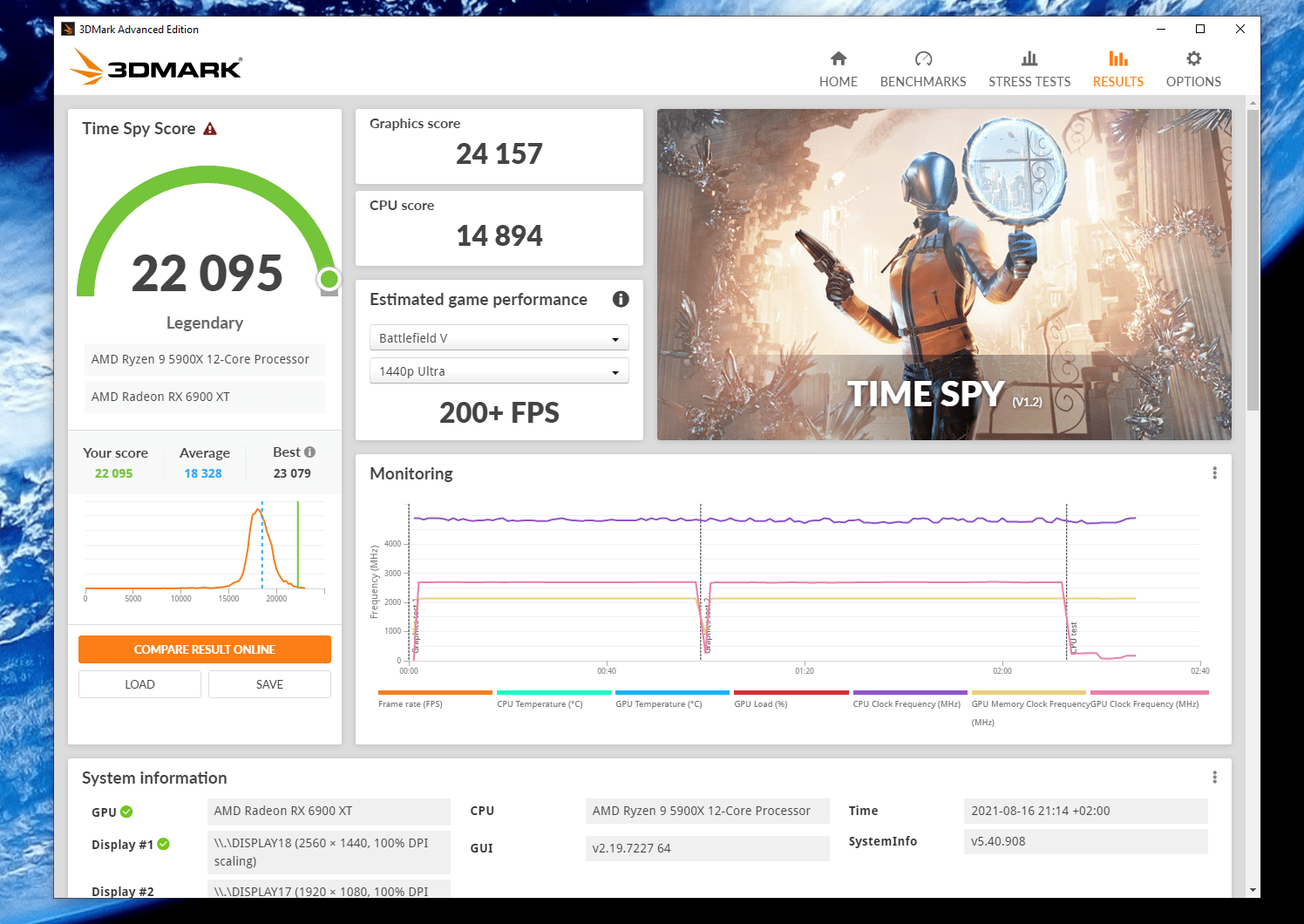Open Estimated game performance info icon

click(621, 299)
